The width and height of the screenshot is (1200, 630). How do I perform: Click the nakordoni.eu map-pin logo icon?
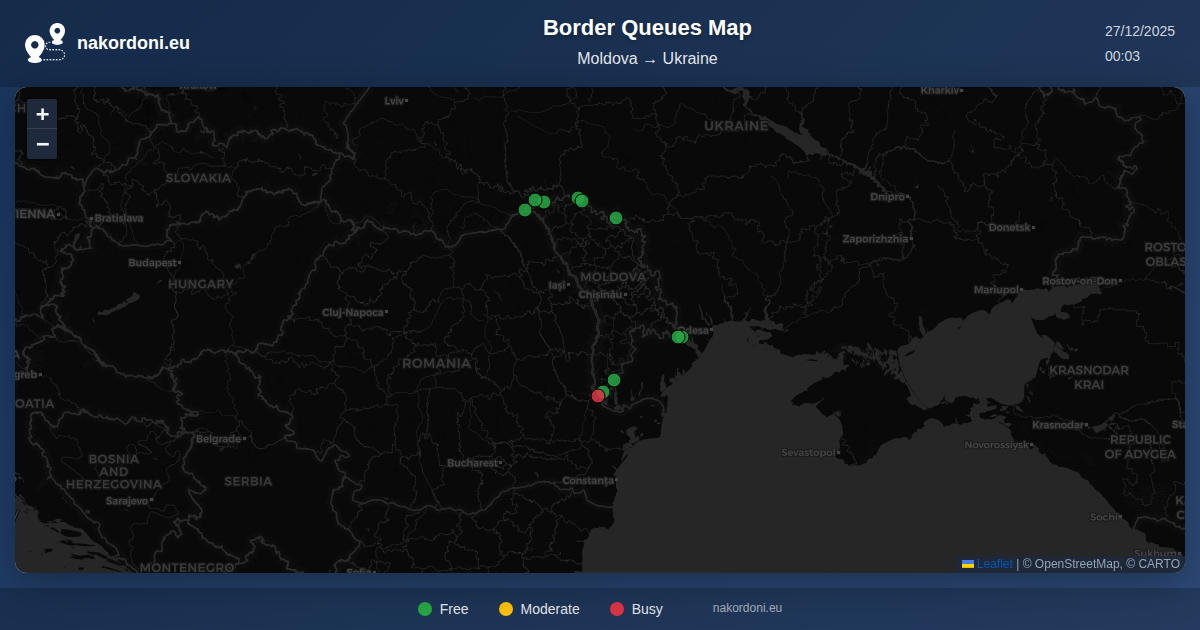click(x=45, y=43)
